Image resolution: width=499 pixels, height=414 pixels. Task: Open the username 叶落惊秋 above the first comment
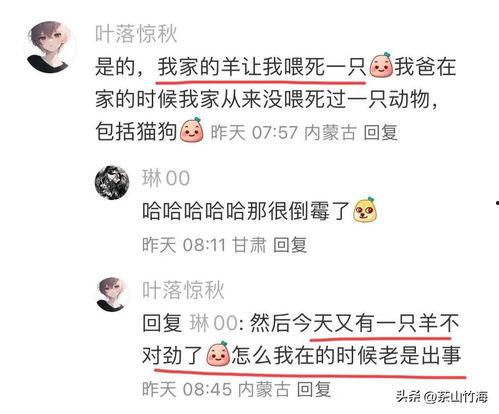(x=136, y=34)
